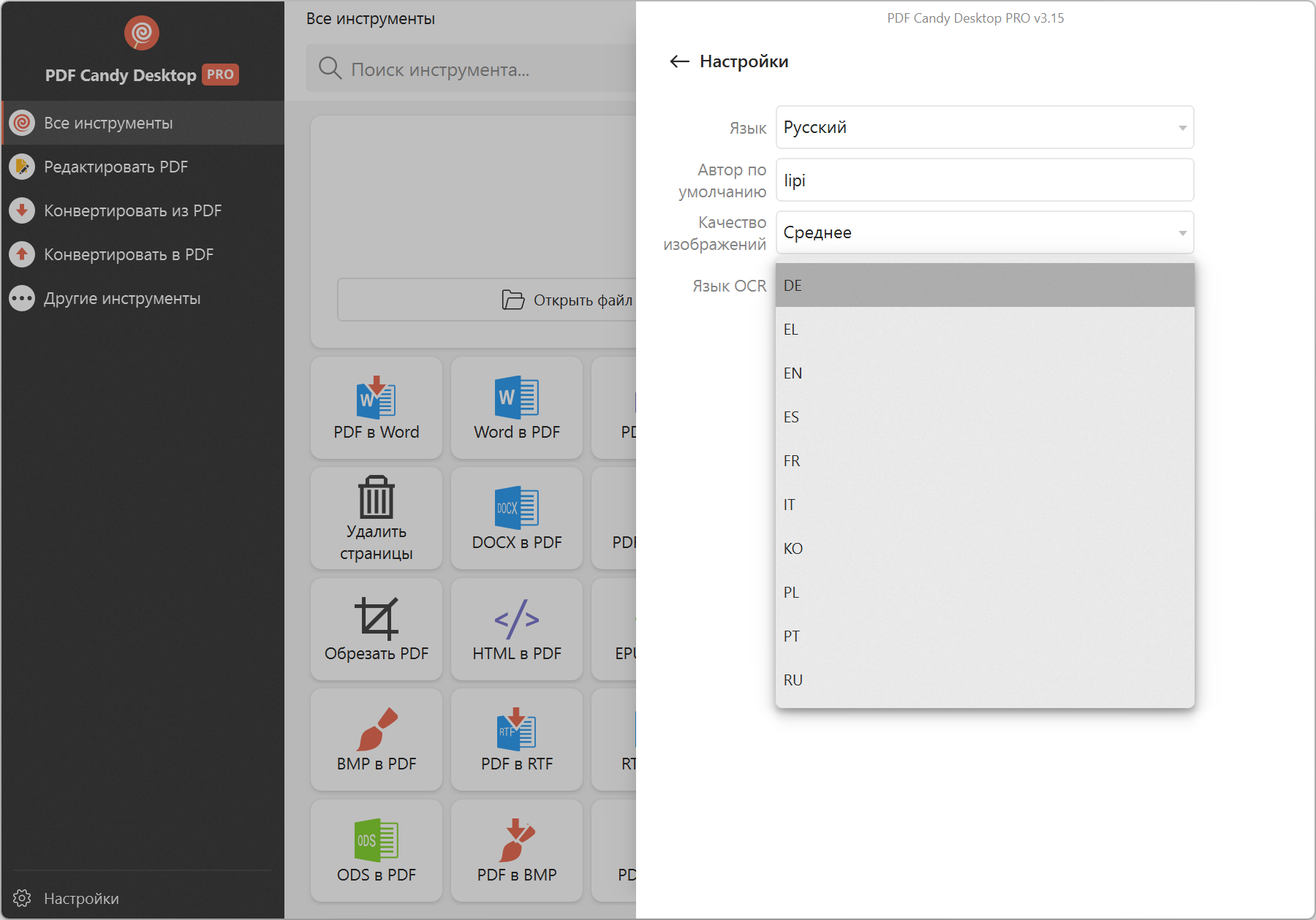Open the Удалить страницы trash tool

377,518
